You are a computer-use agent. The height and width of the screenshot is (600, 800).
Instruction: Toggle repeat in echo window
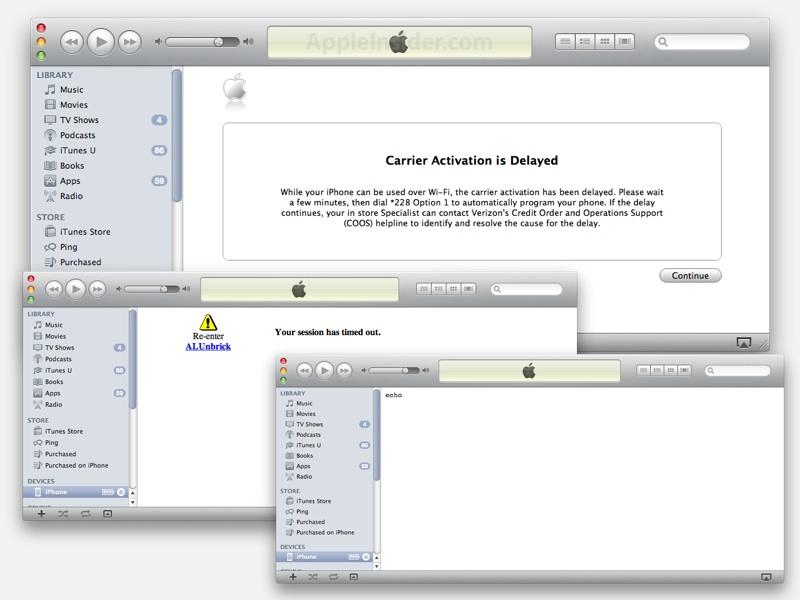333,577
